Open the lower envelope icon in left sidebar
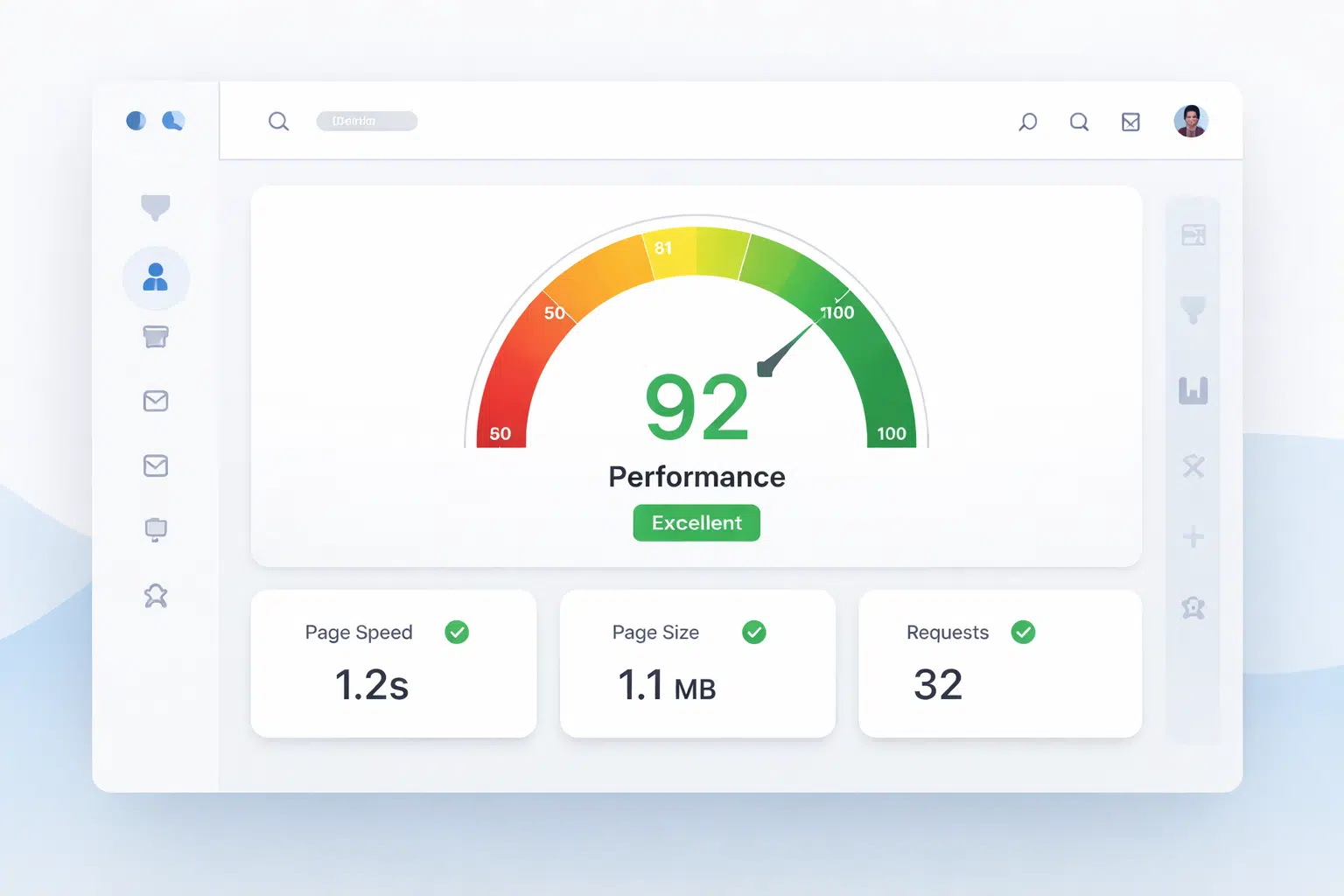This screenshot has height=896, width=1344. (x=156, y=465)
